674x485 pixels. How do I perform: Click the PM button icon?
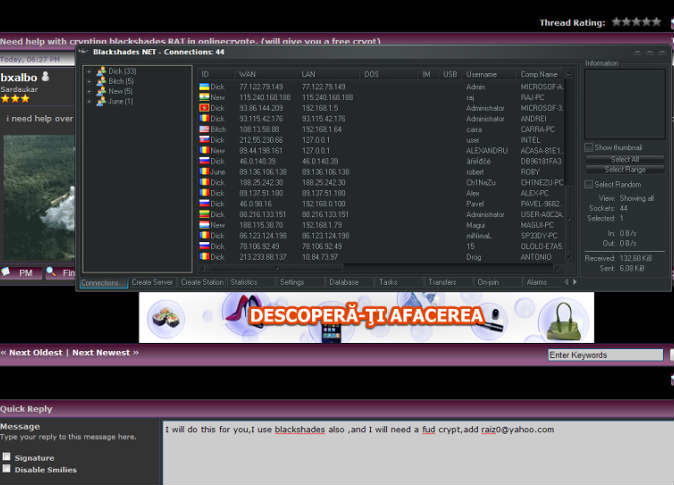coord(7,272)
